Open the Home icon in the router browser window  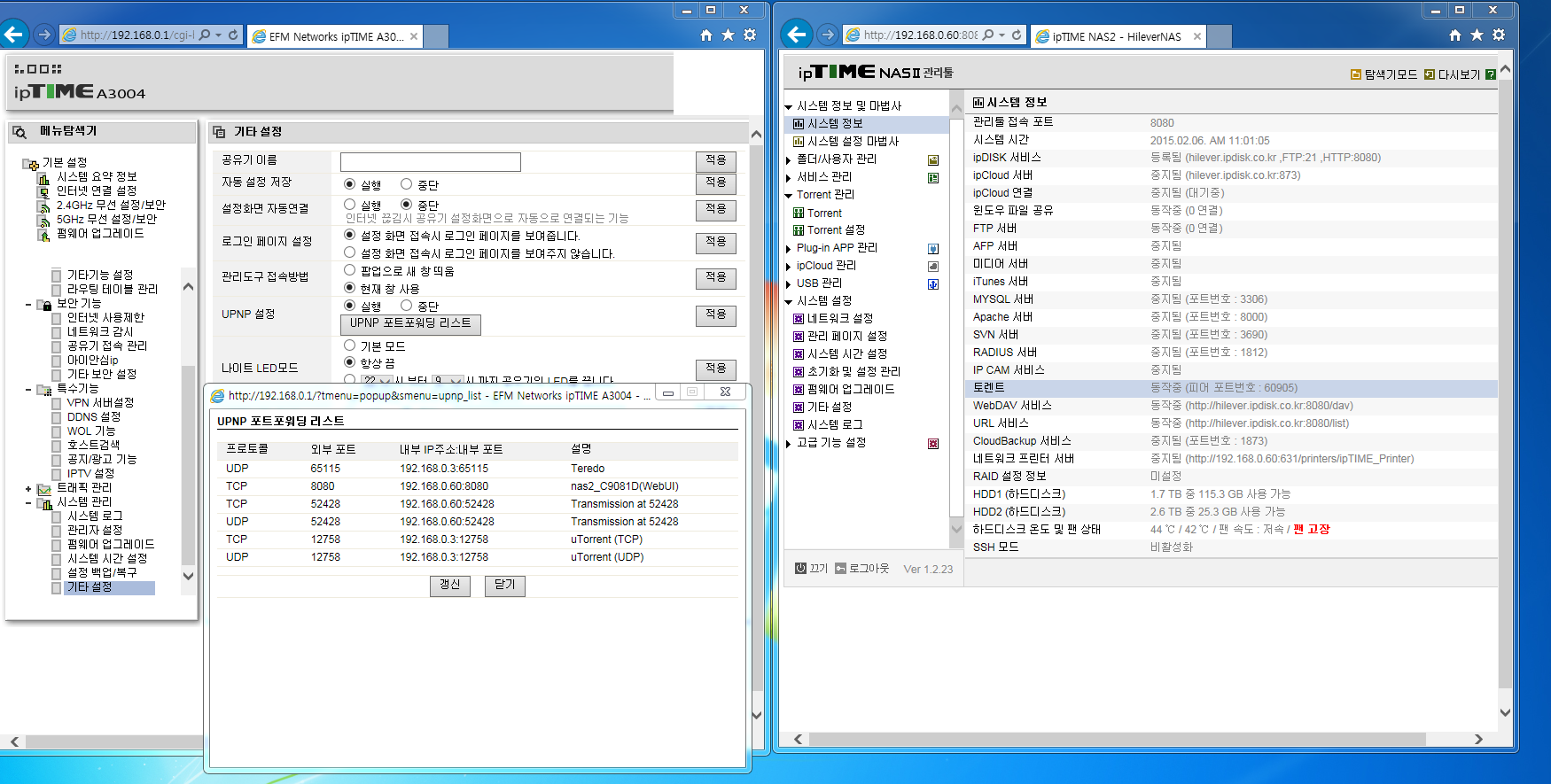point(706,35)
